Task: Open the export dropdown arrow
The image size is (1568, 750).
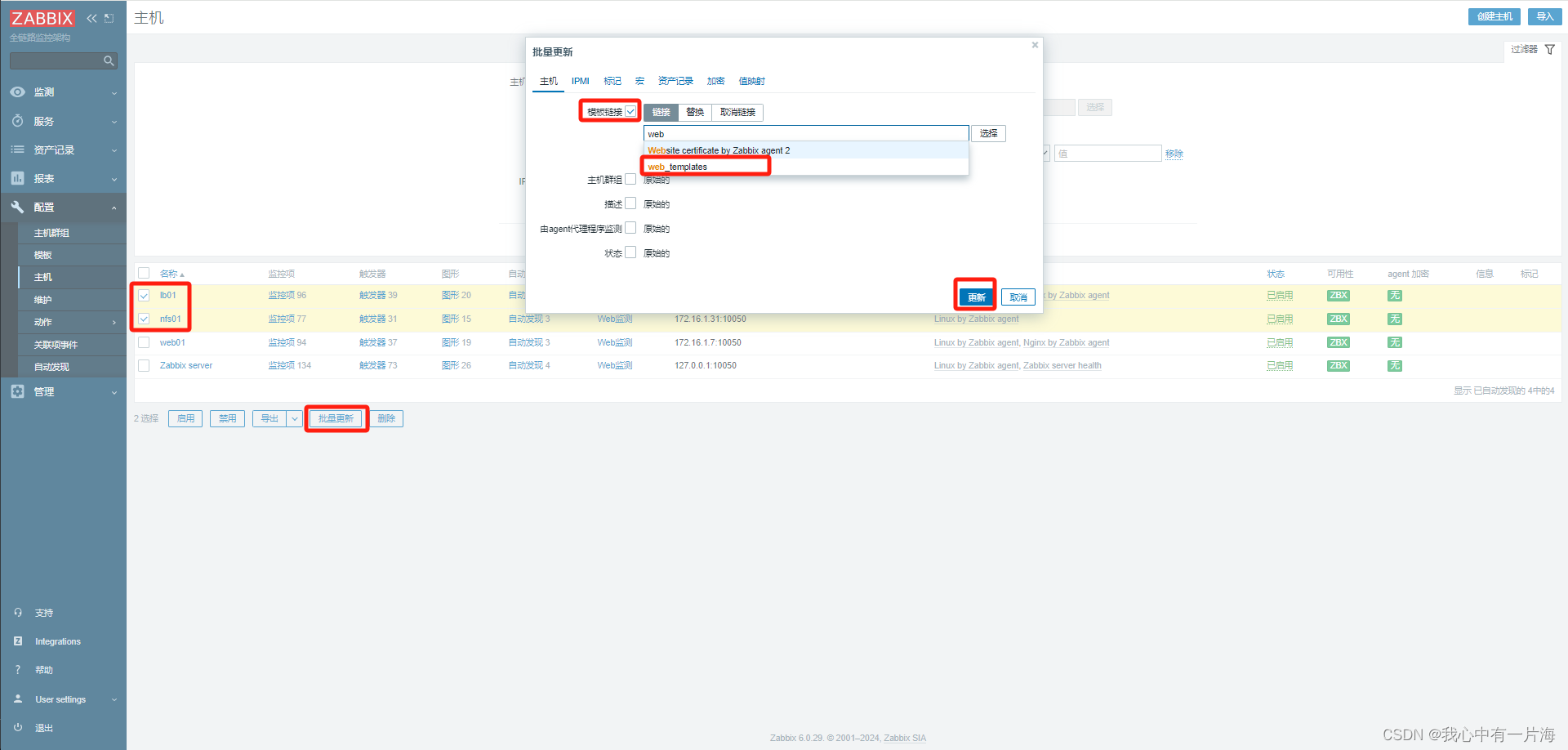Action: pos(295,418)
